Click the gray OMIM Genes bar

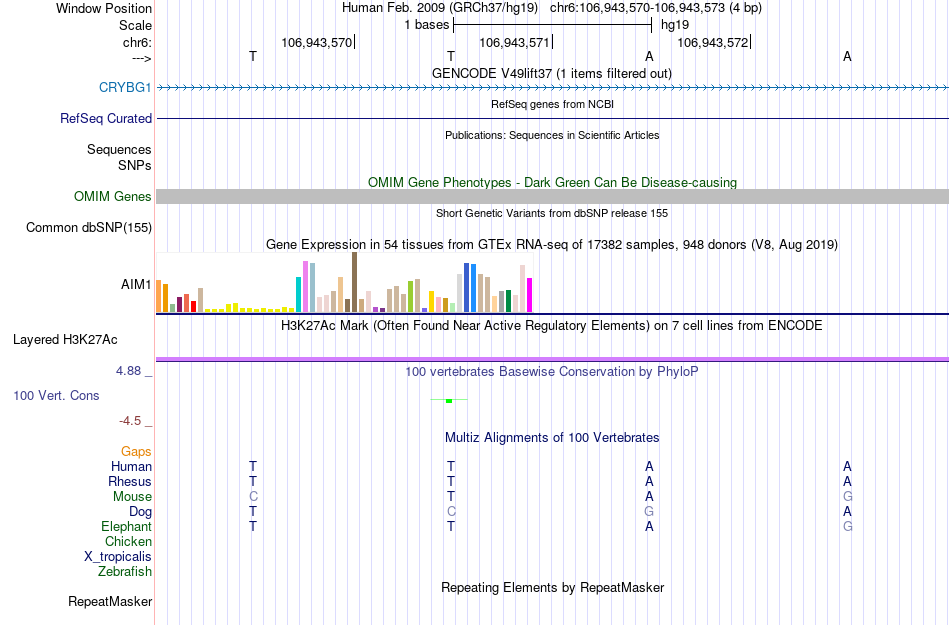pos(552,196)
